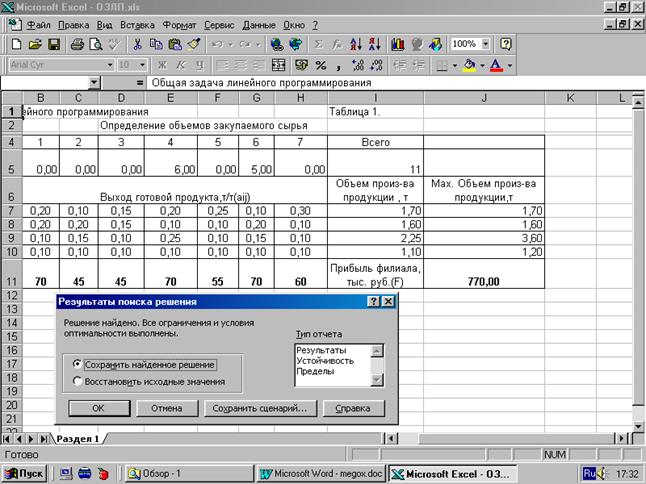Click the Ru language indicator in tray
646x484 pixels.
(589, 474)
